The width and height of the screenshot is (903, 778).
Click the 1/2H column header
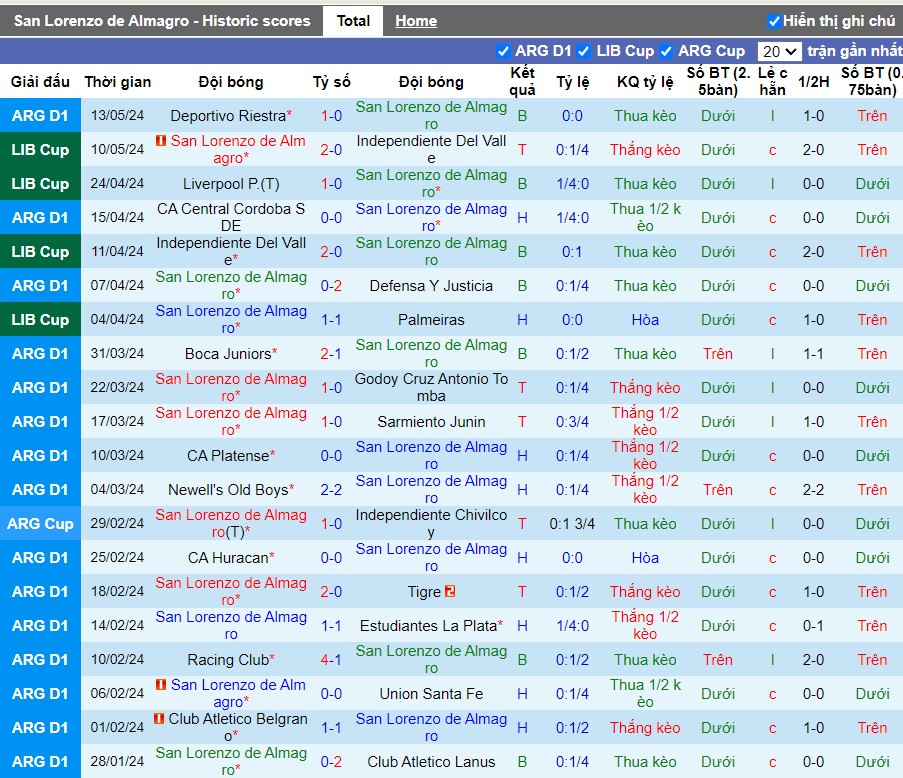pos(813,82)
